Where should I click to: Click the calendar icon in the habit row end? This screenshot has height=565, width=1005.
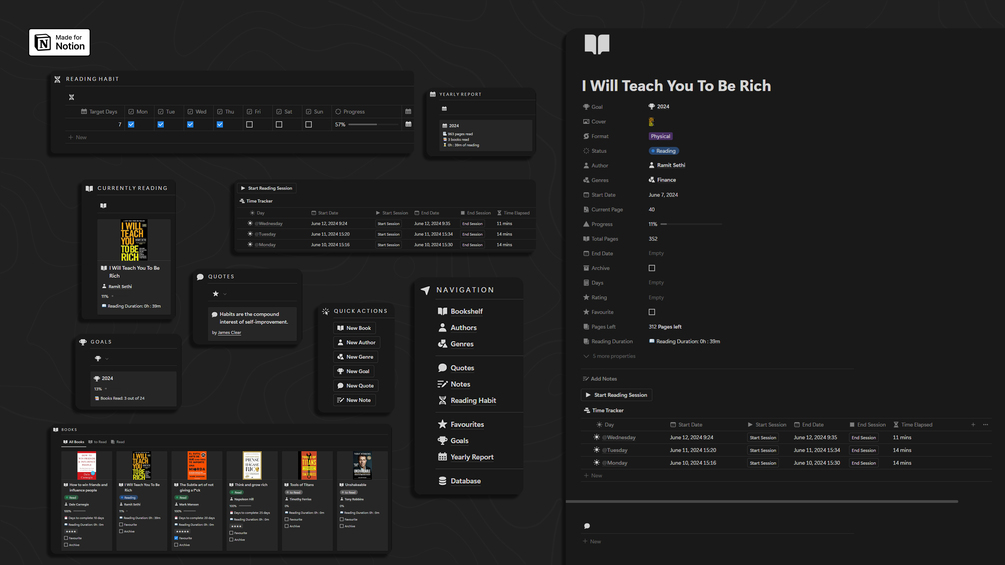(408, 124)
